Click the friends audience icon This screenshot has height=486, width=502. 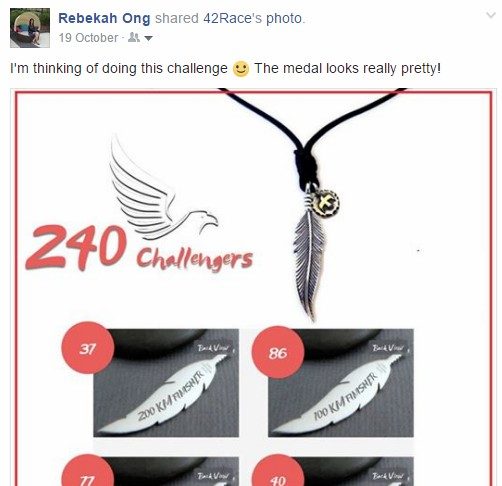click(134, 37)
